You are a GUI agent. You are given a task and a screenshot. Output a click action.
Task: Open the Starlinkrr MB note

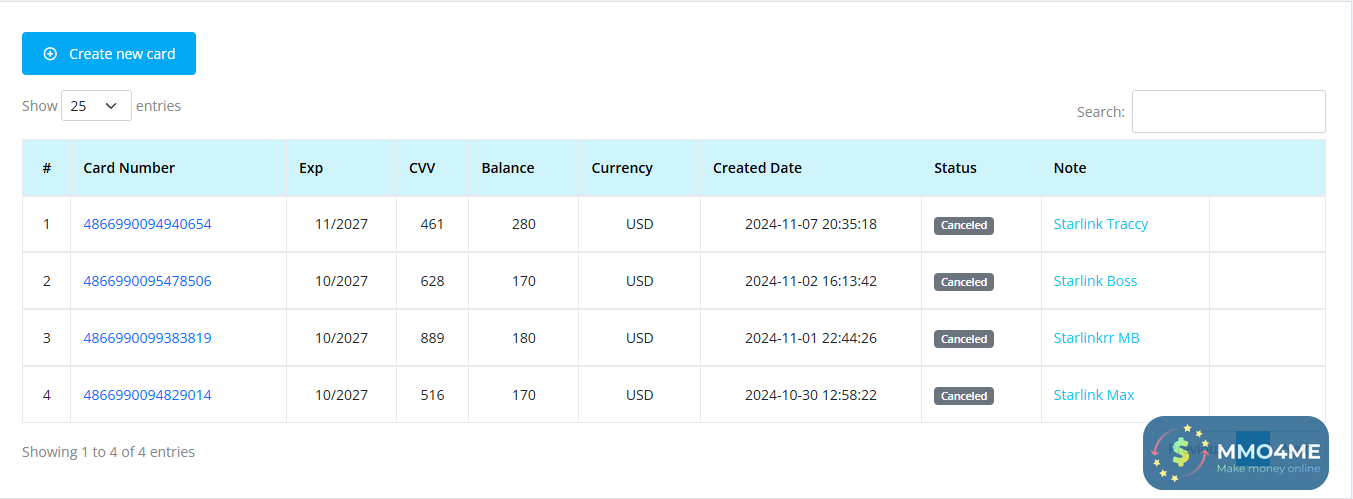coord(1096,338)
